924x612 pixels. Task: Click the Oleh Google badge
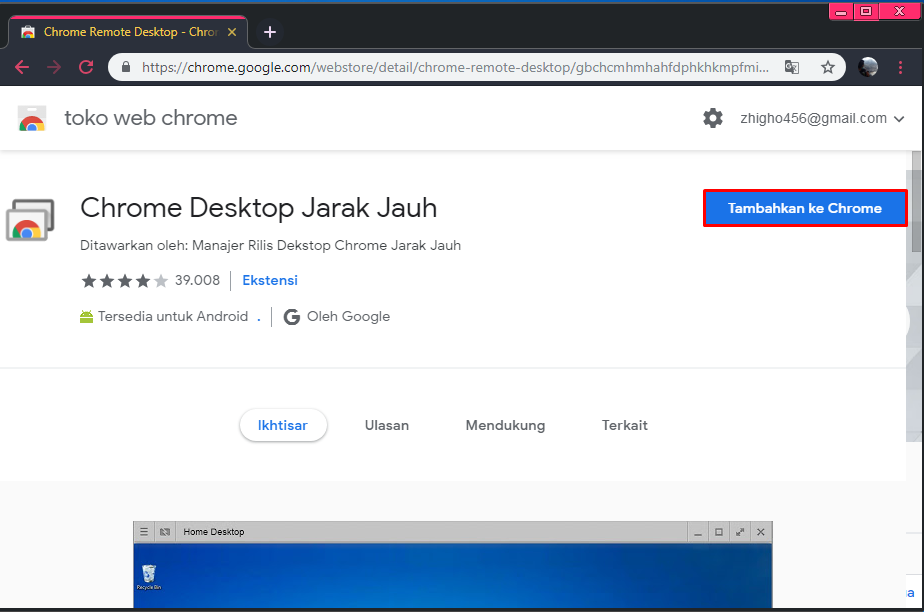click(x=336, y=316)
